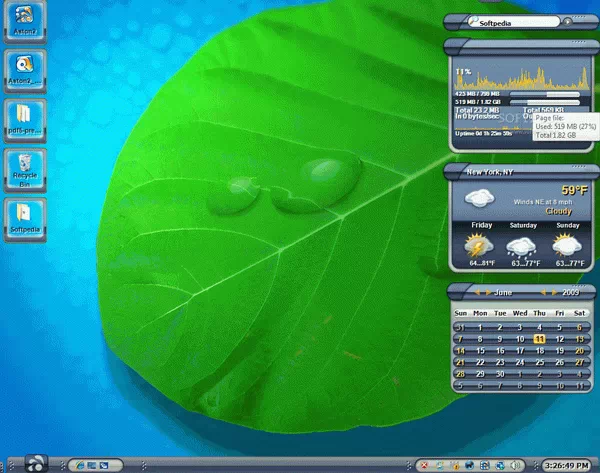Select the pdf5-pre... folder icon
The width and height of the screenshot is (600, 473).
[25, 120]
